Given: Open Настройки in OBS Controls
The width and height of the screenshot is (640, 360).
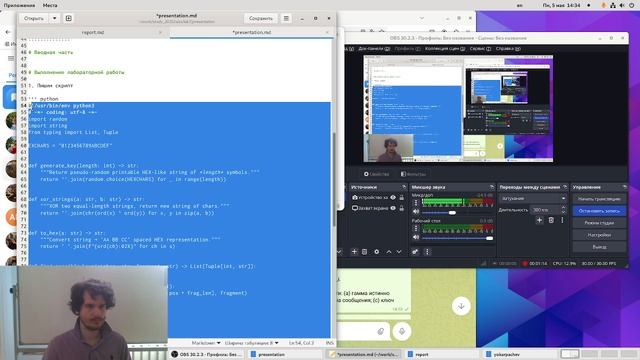Looking at the screenshot, I should click(599, 235).
